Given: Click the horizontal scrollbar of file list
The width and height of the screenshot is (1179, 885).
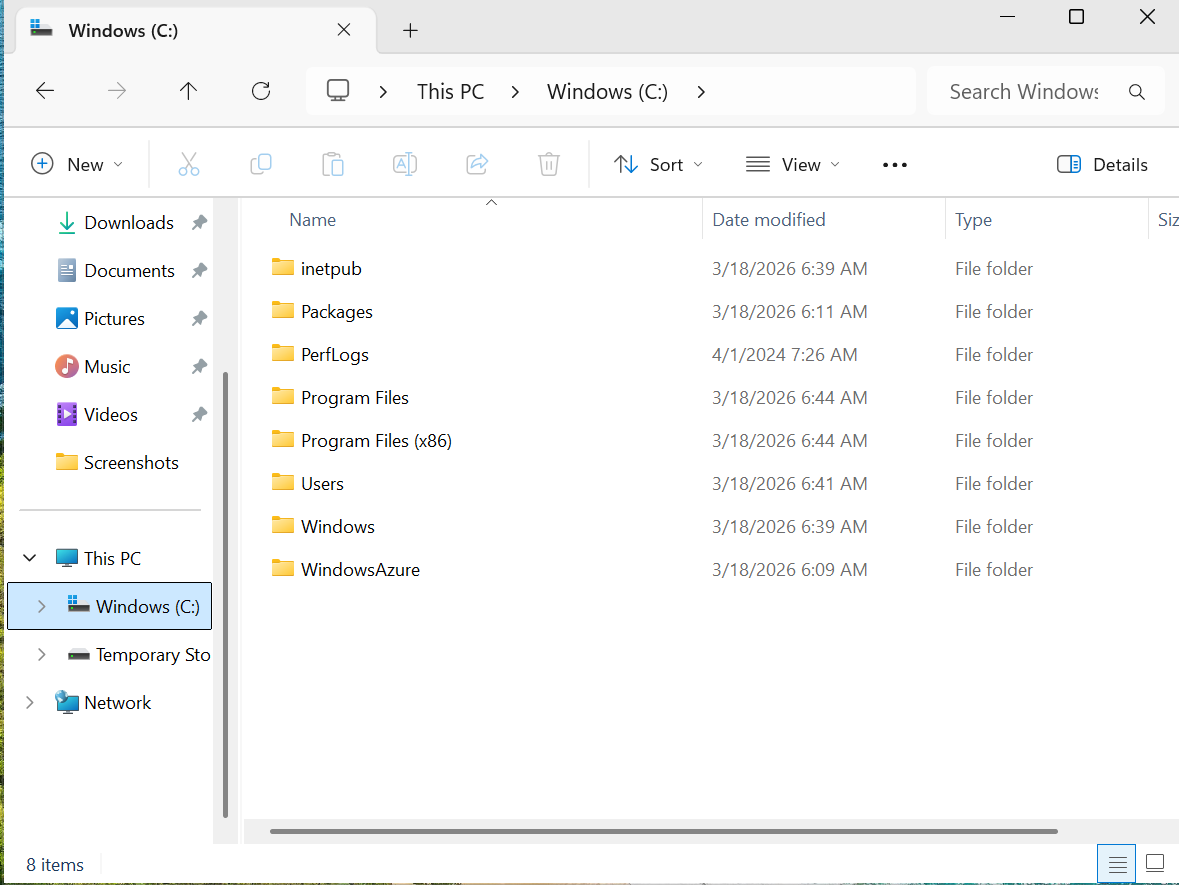Looking at the screenshot, I should pos(663,831).
